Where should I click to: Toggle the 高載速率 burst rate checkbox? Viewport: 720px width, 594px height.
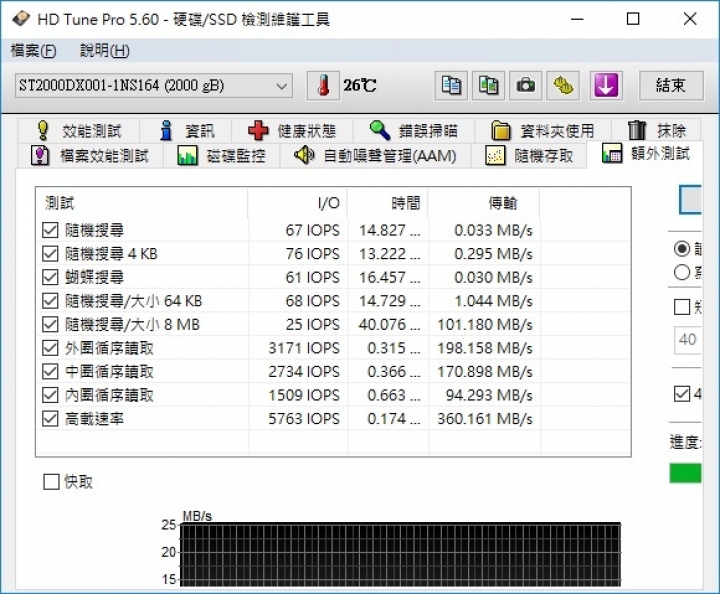(50, 419)
